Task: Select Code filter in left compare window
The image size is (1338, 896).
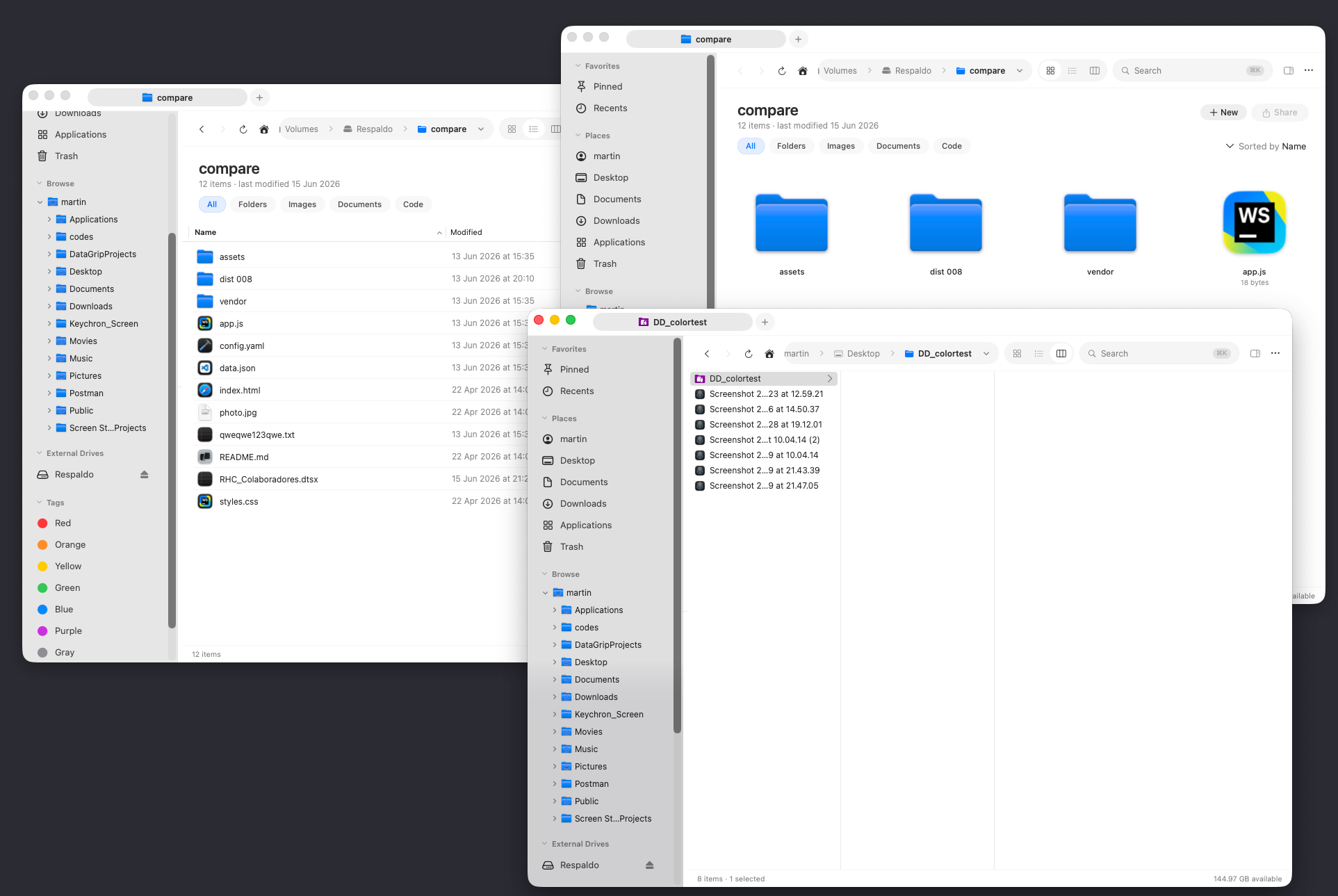Action: [413, 204]
